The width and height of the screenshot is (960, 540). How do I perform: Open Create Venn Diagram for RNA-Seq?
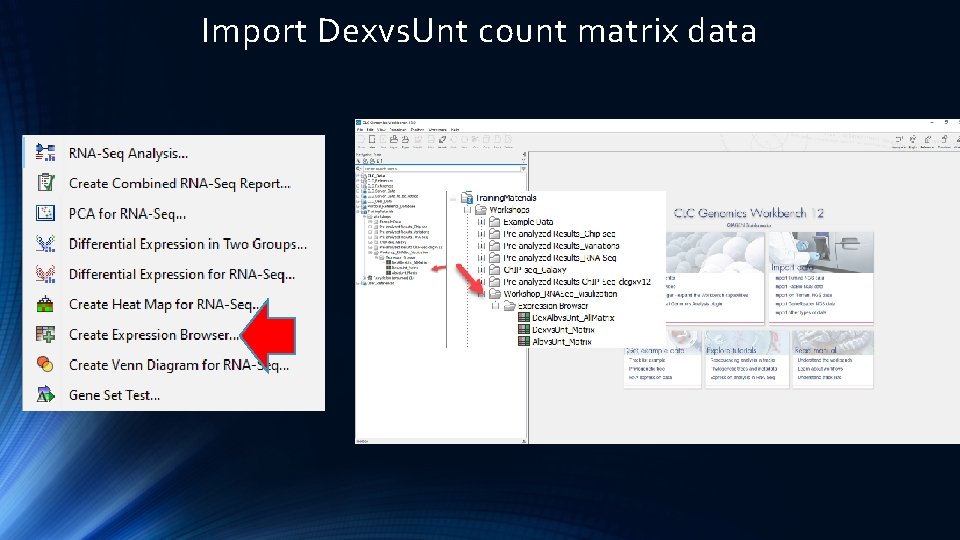pos(178,365)
